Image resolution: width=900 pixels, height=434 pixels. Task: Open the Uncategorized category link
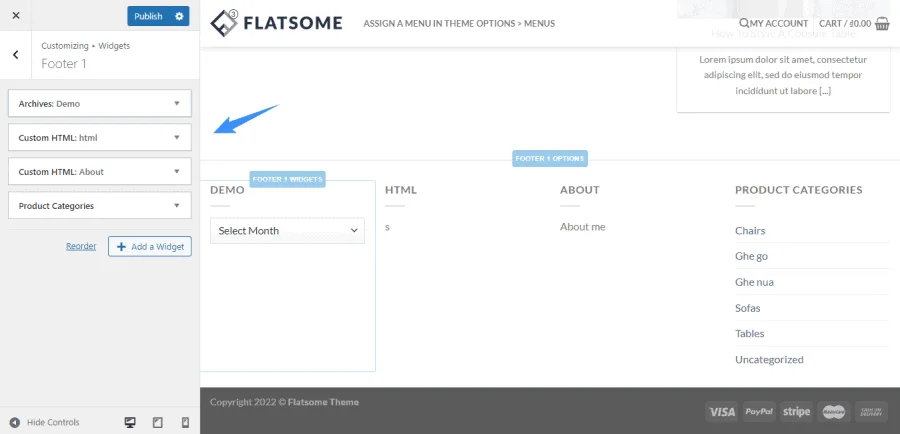[x=769, y=359]
